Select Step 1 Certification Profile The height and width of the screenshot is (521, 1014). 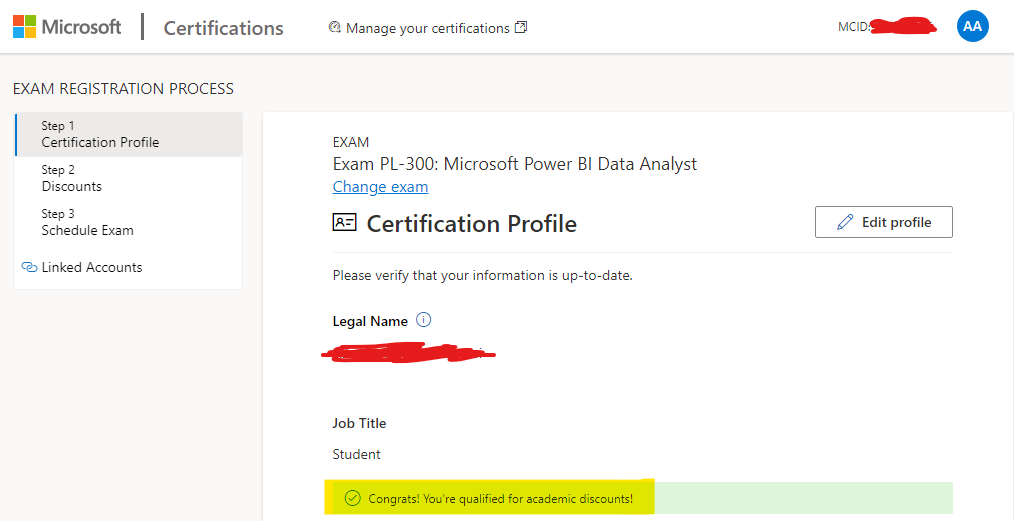[129, 134]
